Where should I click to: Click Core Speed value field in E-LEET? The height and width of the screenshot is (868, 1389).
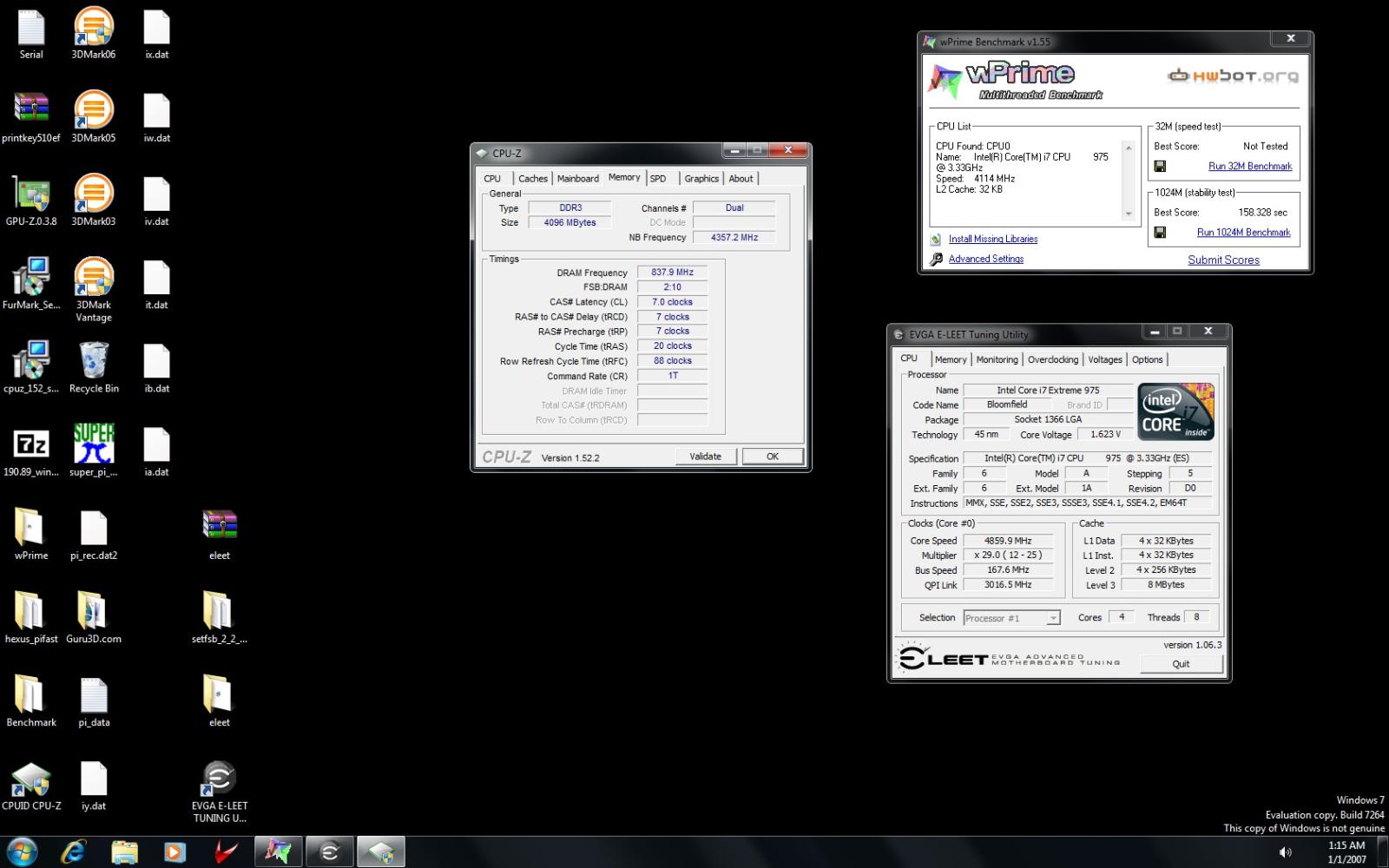pyautogui.click(x=1008, y=541)
